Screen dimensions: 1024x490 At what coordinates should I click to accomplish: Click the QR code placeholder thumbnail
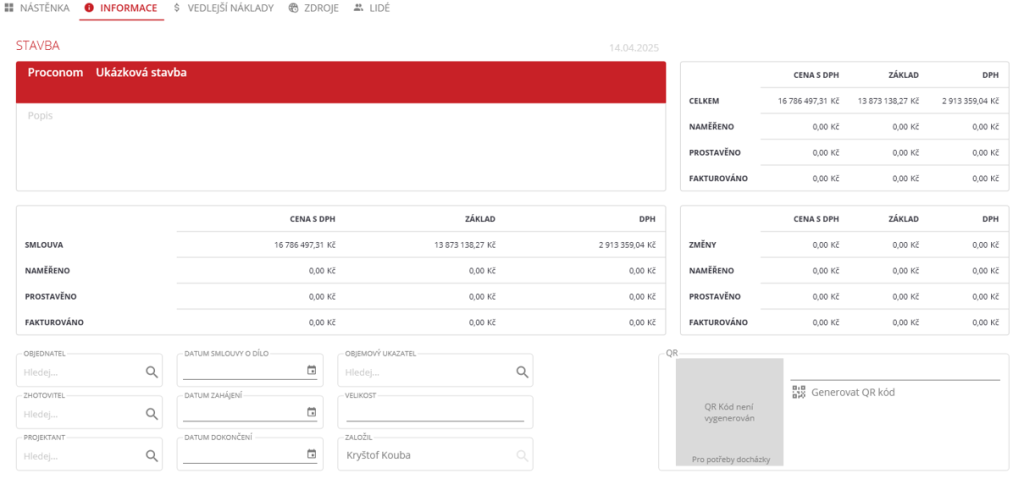pyautogui.click(x=728, y=413)
